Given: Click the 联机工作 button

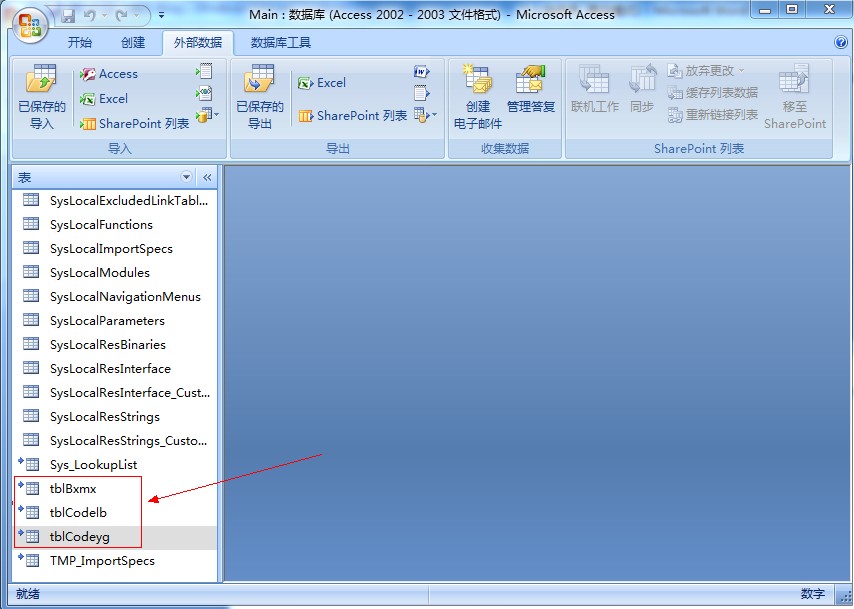Looking at the screenshot, I should tap(595, 89).
